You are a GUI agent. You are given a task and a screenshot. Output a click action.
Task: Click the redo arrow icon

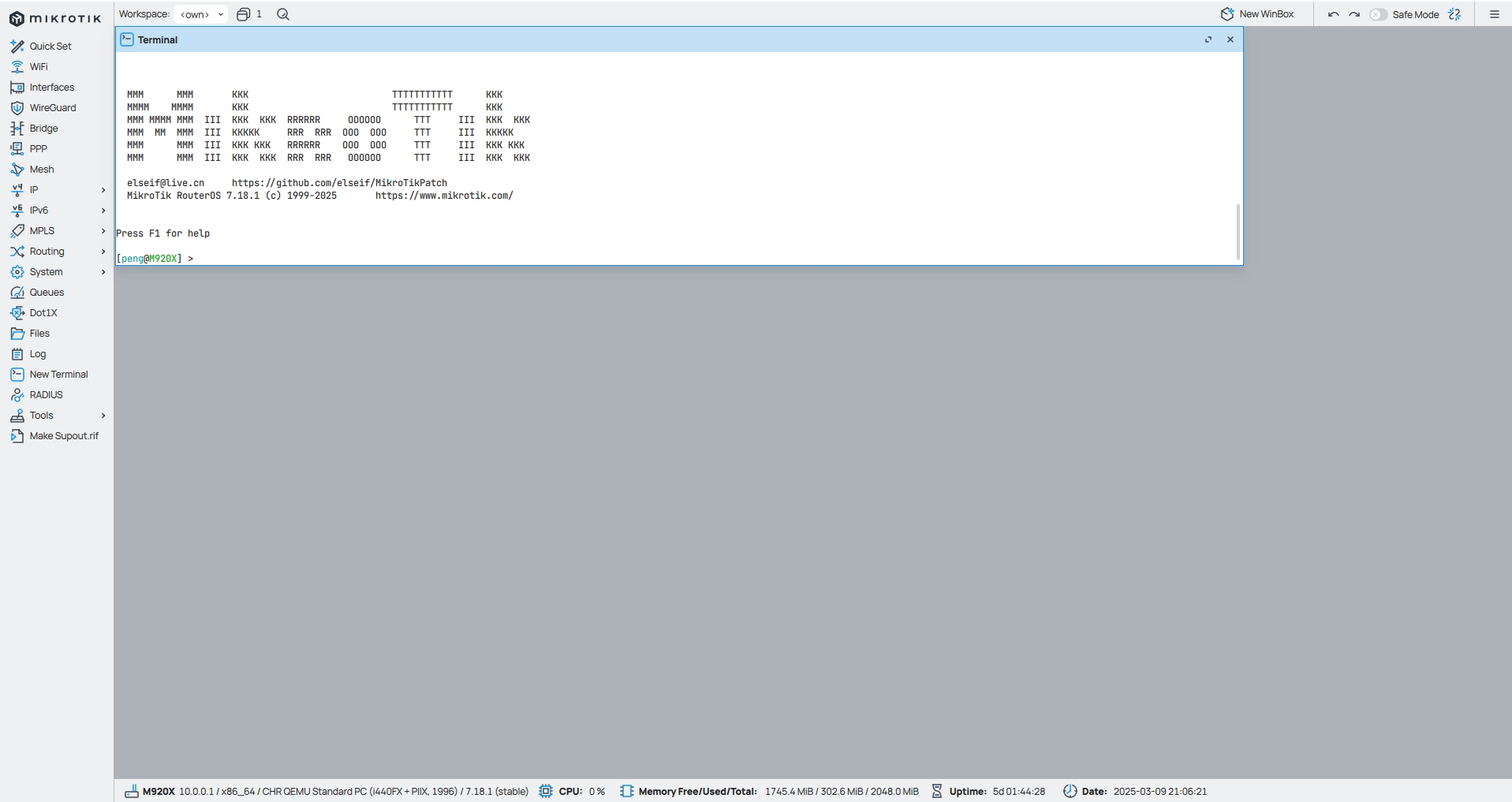click(x=1354, y=14)
